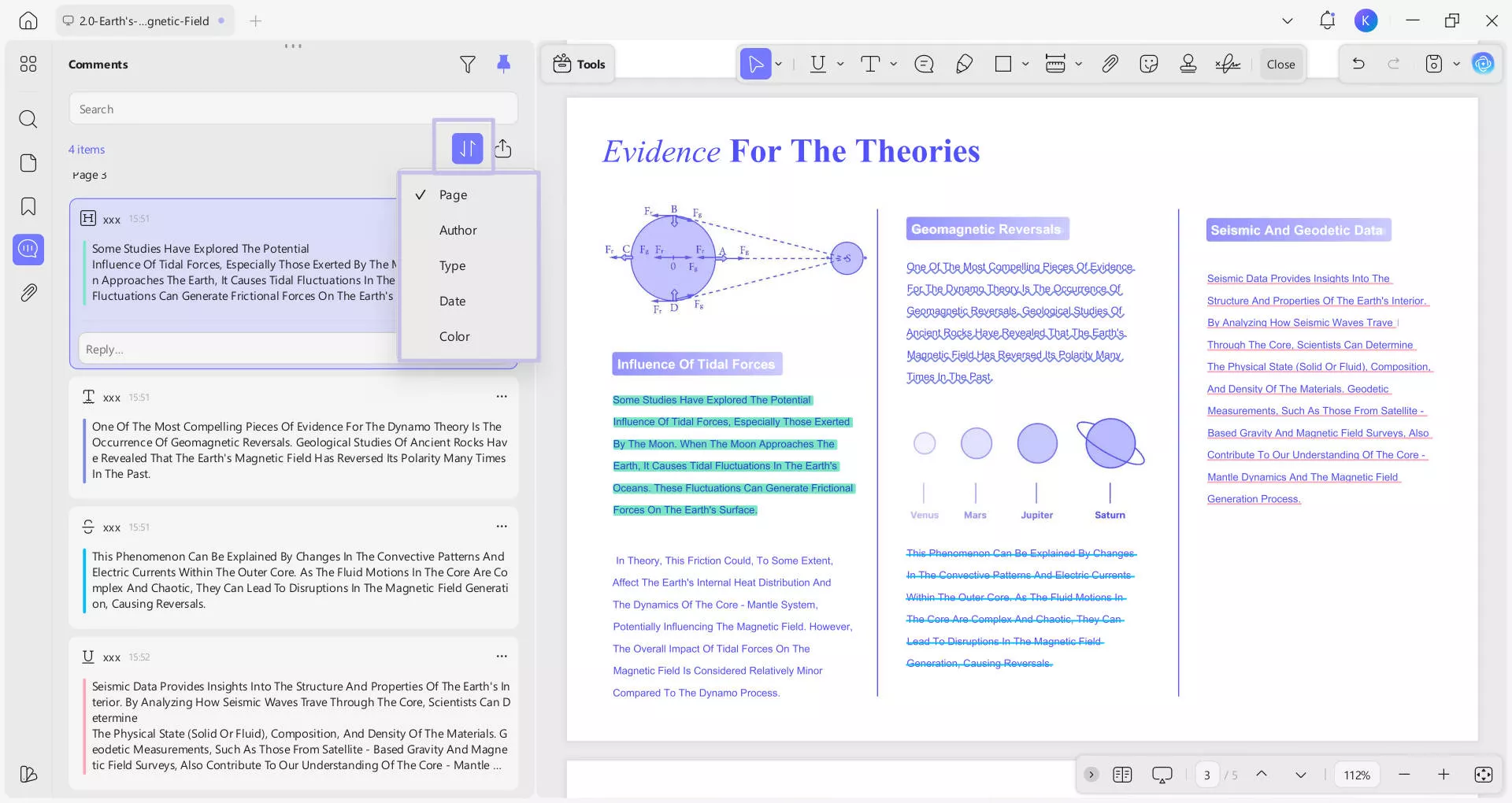The width and height of the screenshot is (1512, 803).
Task: Sort comments by Date
Action: [x=469, y=301]
